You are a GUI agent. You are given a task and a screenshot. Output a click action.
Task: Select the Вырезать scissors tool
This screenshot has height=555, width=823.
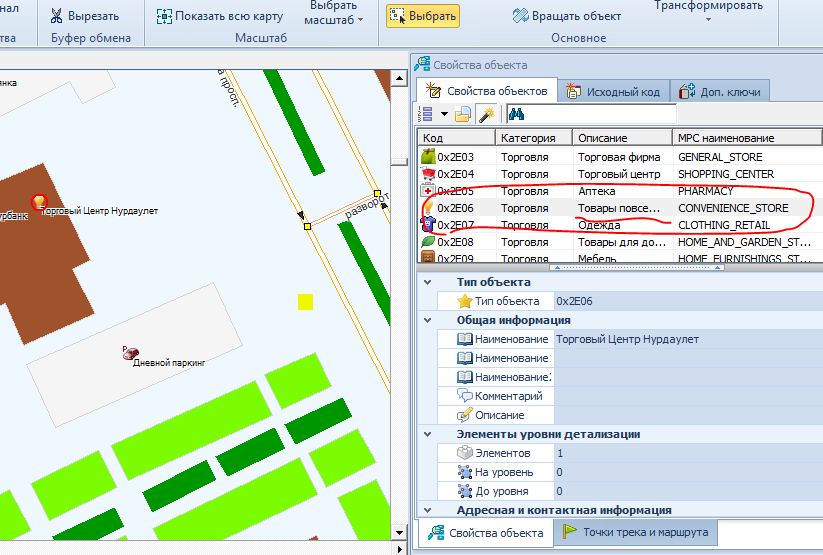85,16
